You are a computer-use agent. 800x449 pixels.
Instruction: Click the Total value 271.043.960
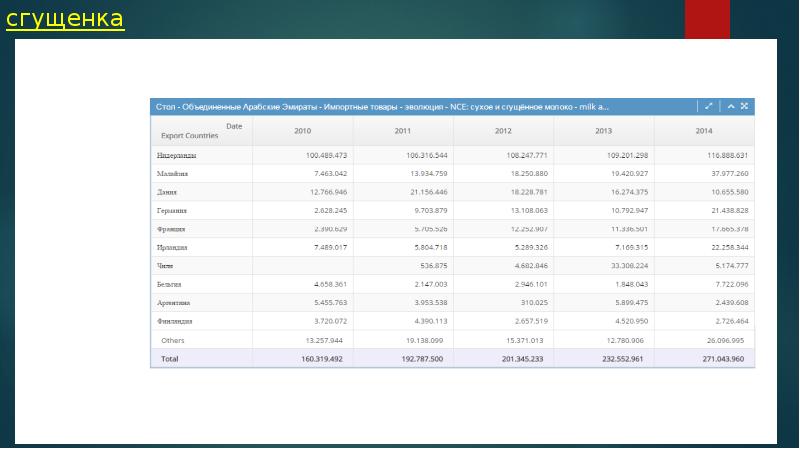723,359
